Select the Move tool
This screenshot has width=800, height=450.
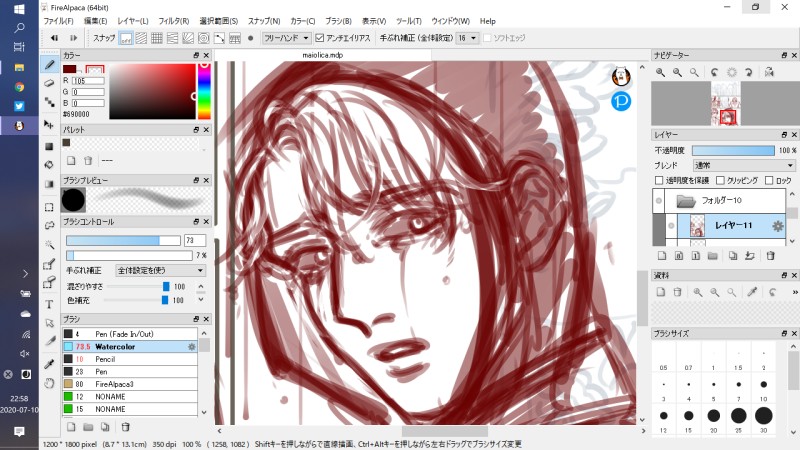click(49, 124)
